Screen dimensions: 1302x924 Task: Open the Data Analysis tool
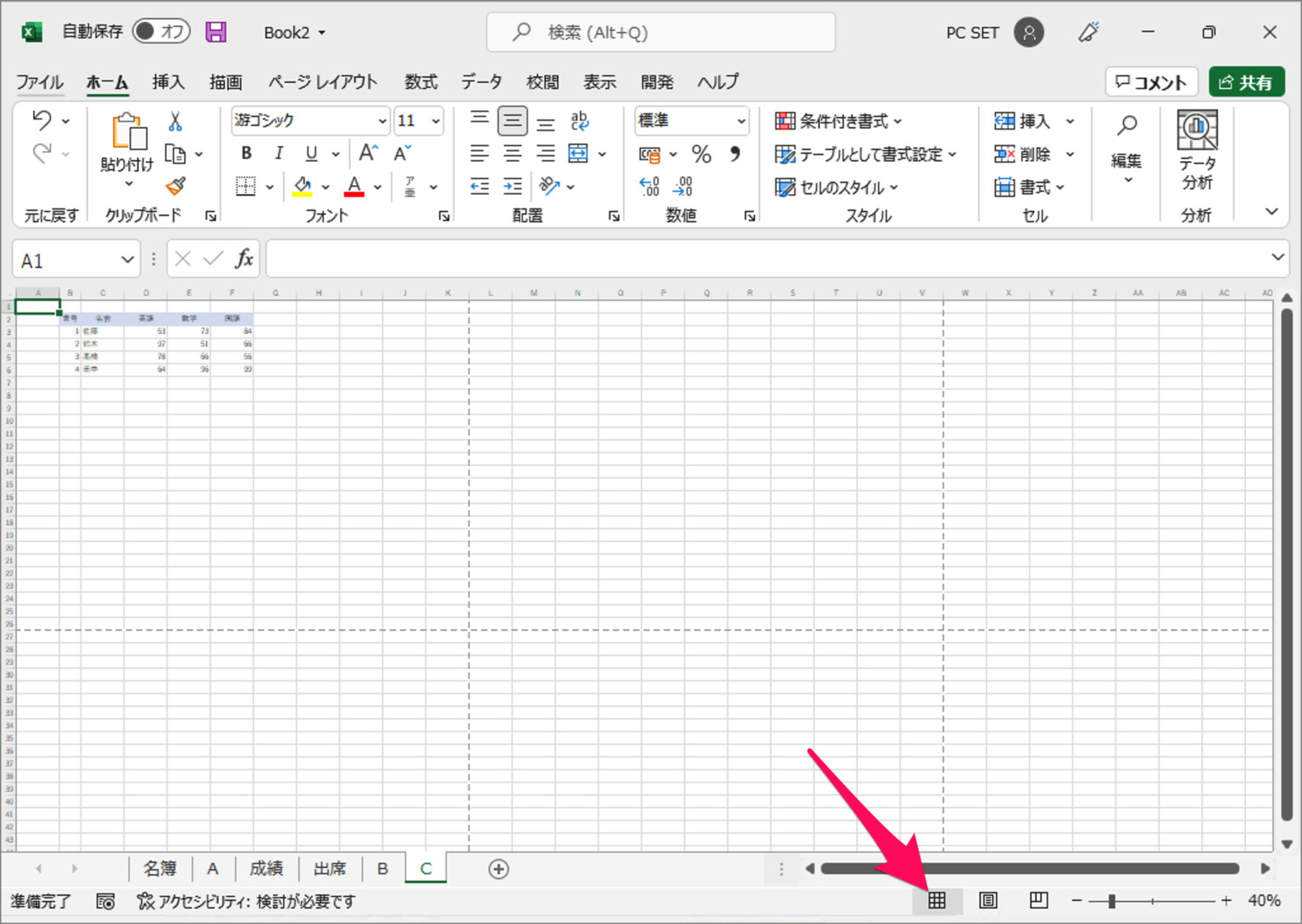1197,151
